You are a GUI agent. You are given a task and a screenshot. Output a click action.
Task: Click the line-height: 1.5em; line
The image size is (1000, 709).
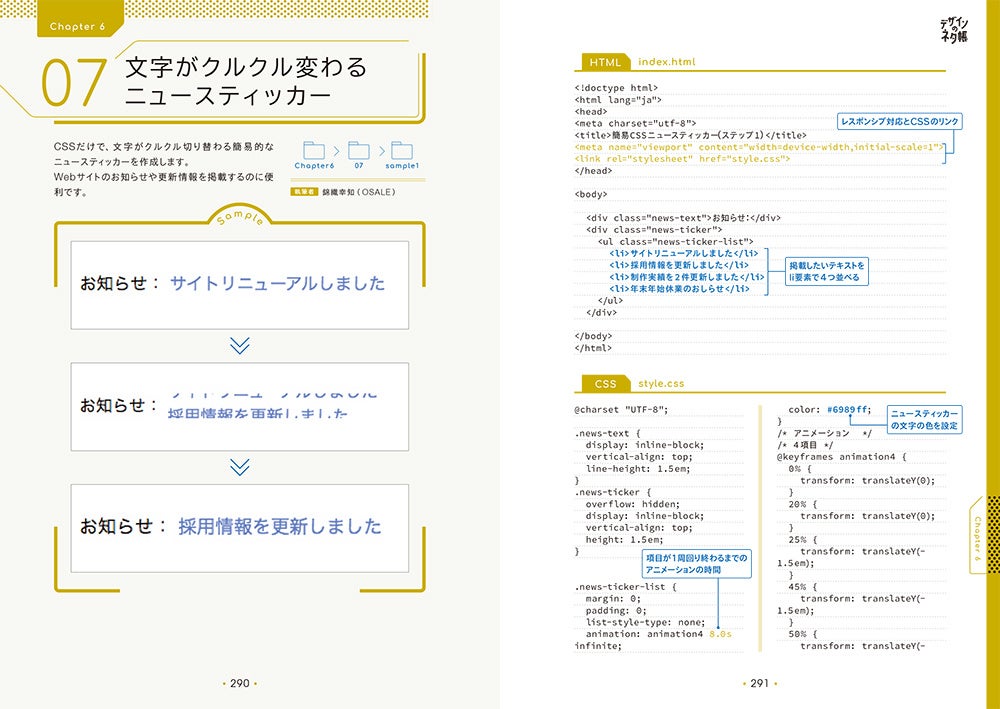coord(638,469)
